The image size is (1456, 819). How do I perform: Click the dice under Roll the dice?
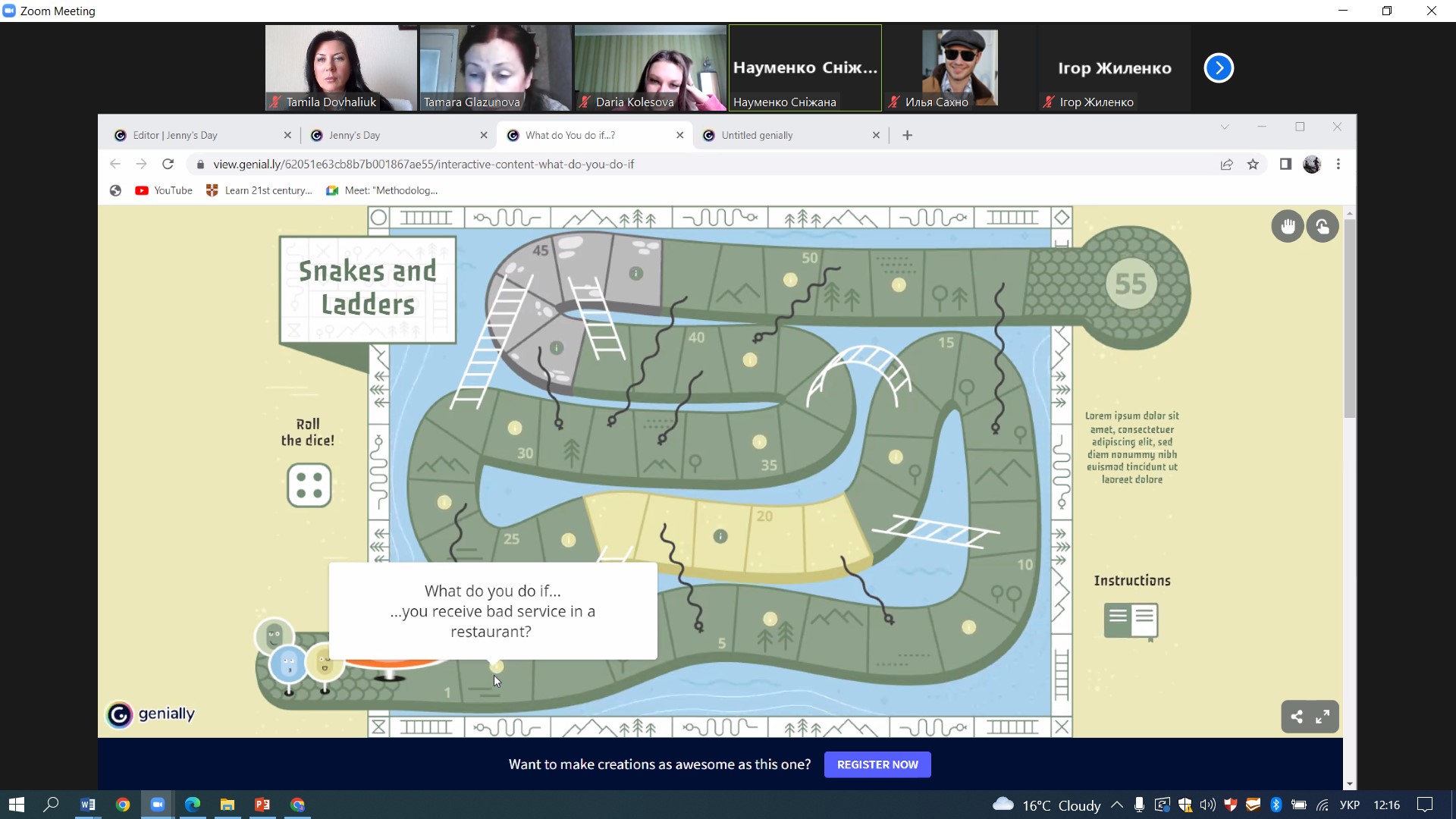[309, 485]
